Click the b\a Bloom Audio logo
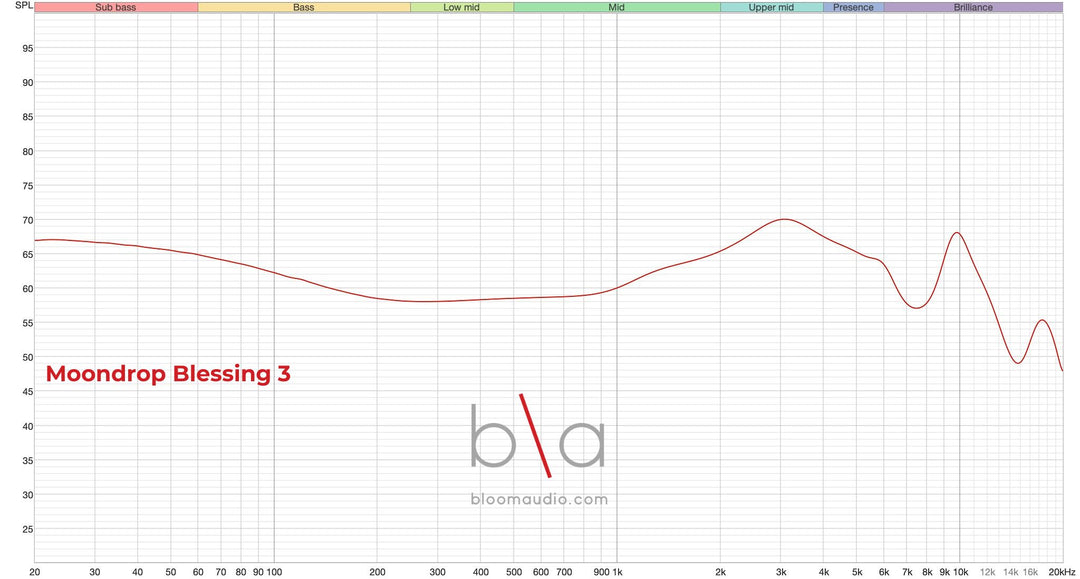 (538, 435)
